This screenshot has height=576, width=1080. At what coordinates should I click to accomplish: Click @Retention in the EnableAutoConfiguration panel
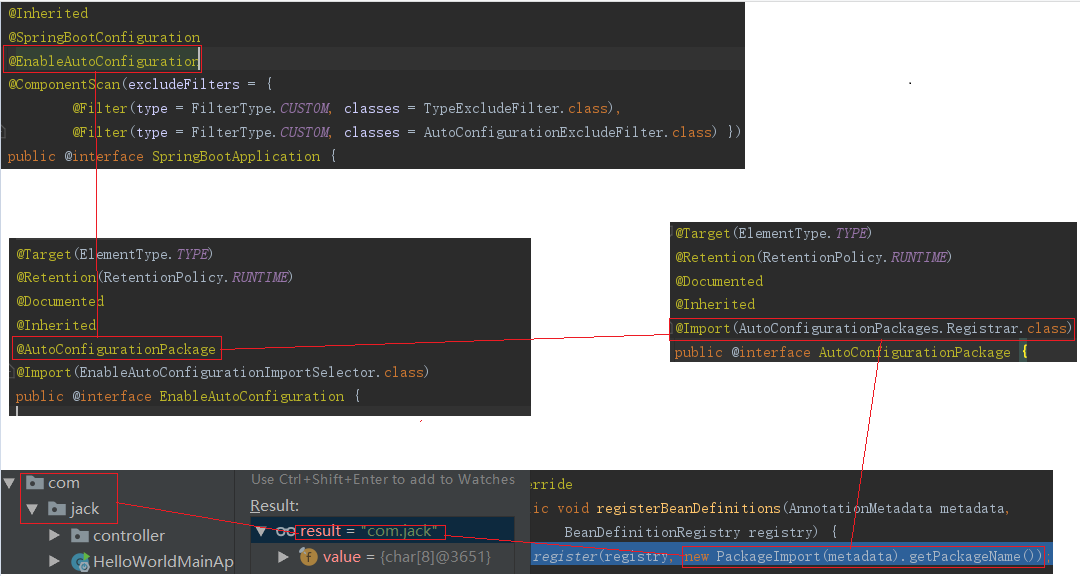(56, 278)
